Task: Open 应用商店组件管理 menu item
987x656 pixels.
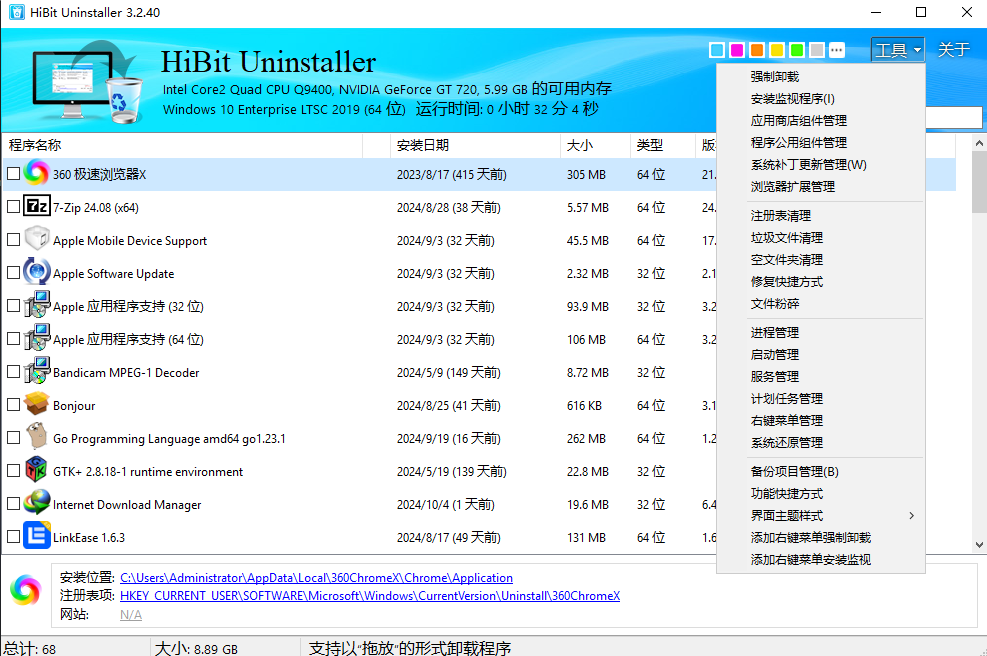Action: (798, 121)
